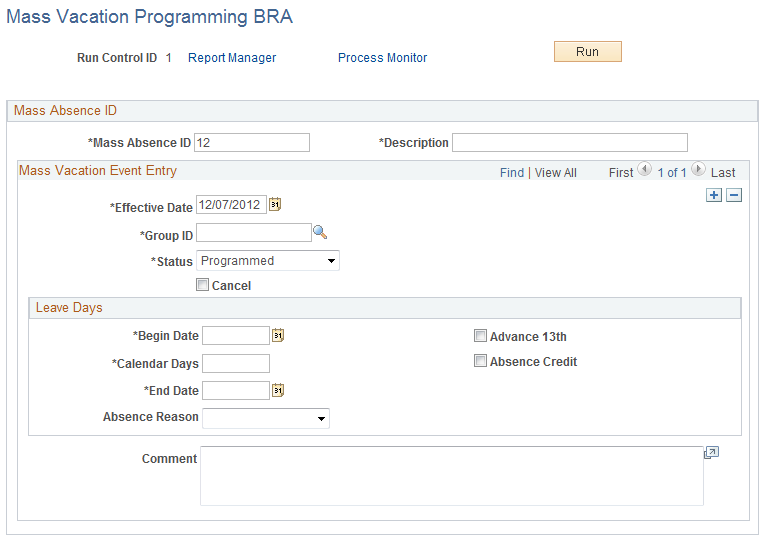Check the Absence Credit option

[480, 361]
